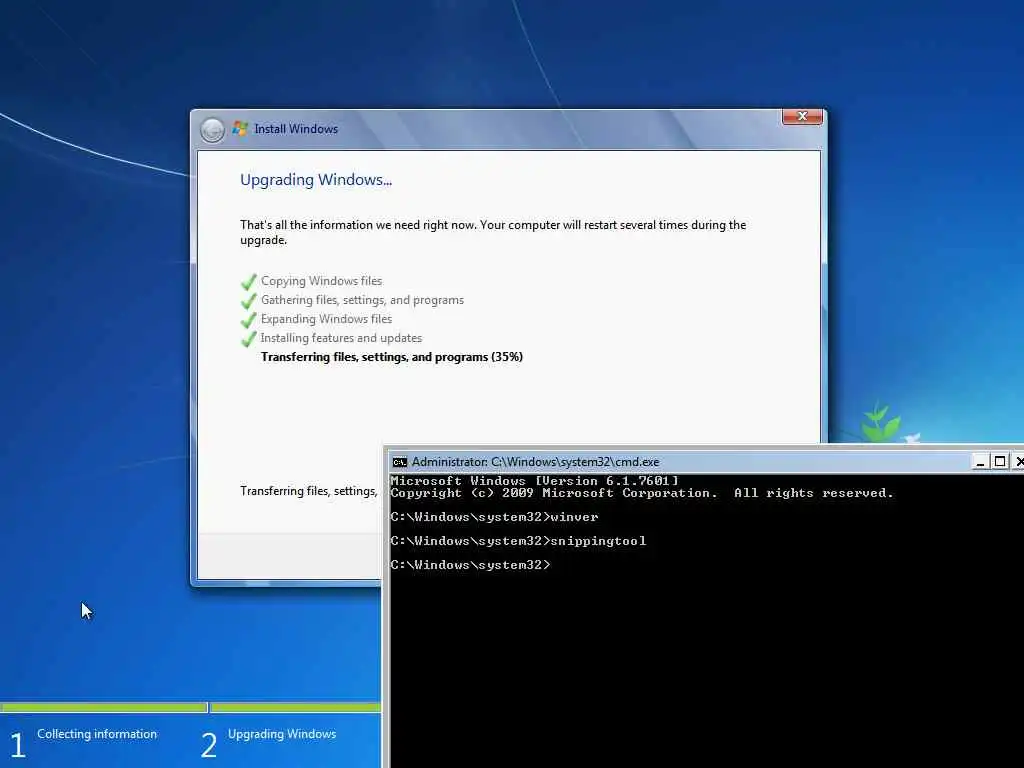
Task: Click the 'winver' command line in cmd
Action: 494,517
